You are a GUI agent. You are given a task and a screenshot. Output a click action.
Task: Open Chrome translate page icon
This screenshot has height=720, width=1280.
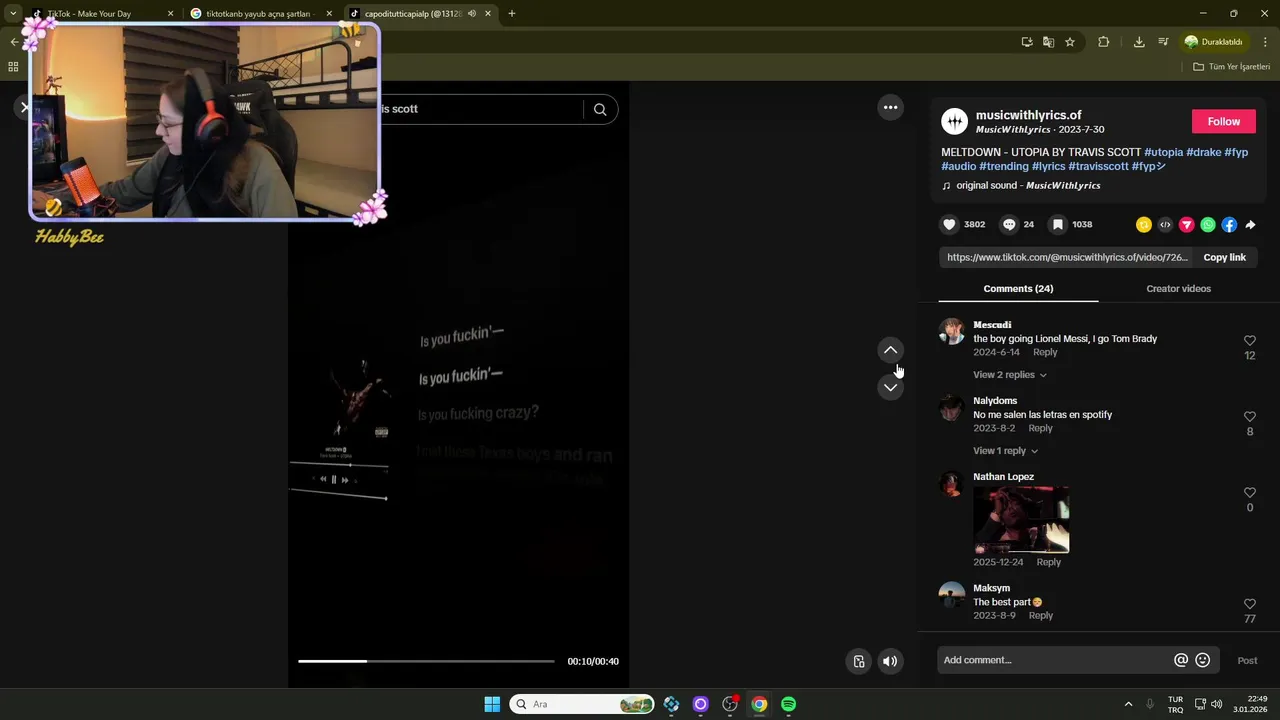(x=1048, y=42)
